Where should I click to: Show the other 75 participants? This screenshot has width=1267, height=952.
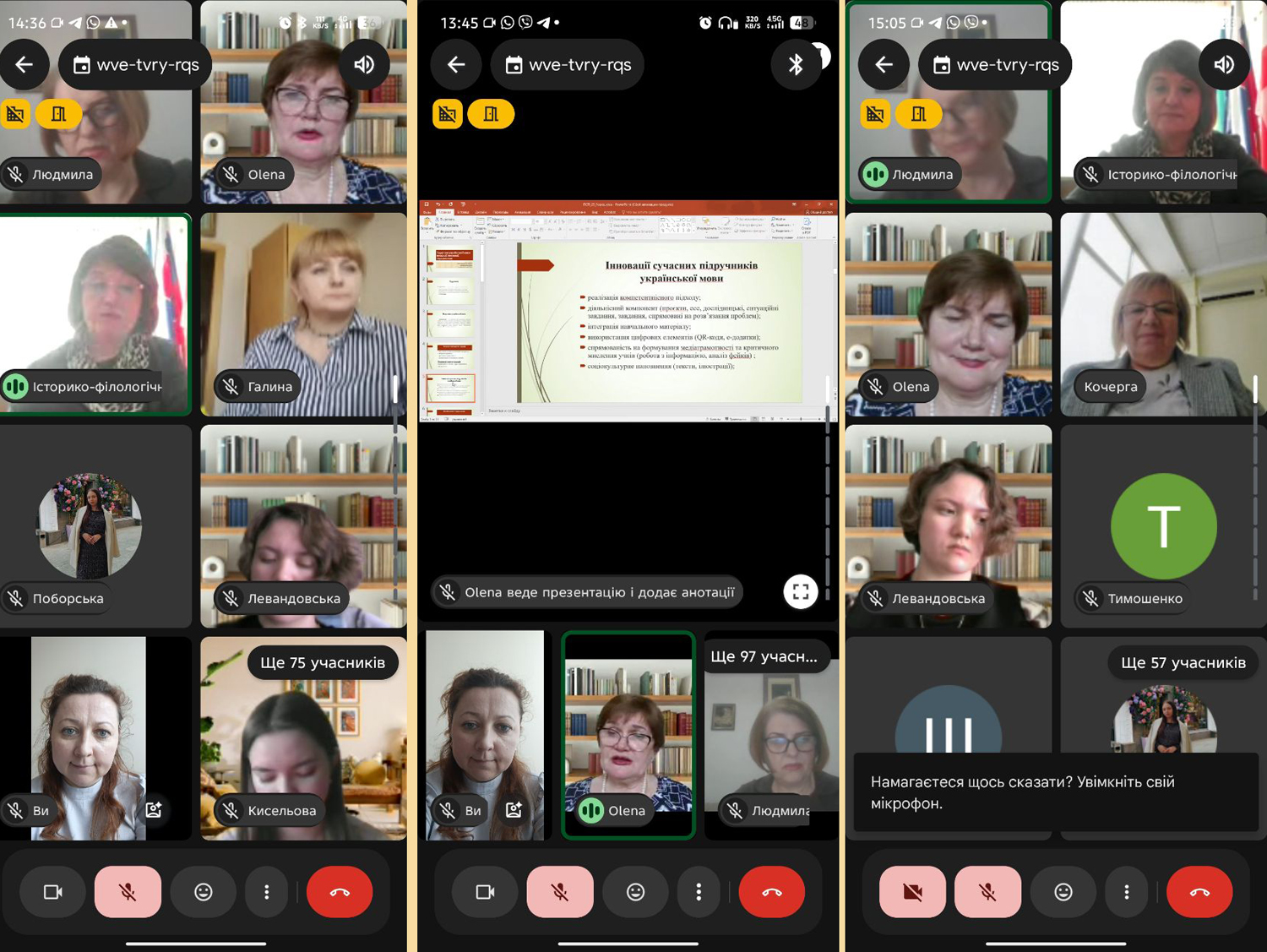coord(323,663)
